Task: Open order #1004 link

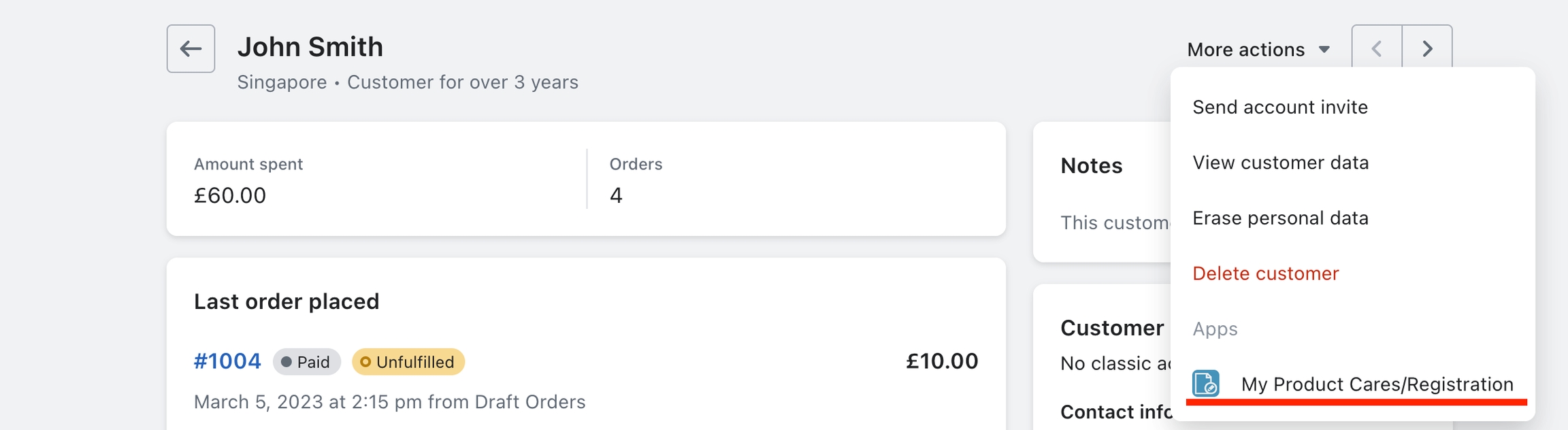Action: [x=227, y=361]
